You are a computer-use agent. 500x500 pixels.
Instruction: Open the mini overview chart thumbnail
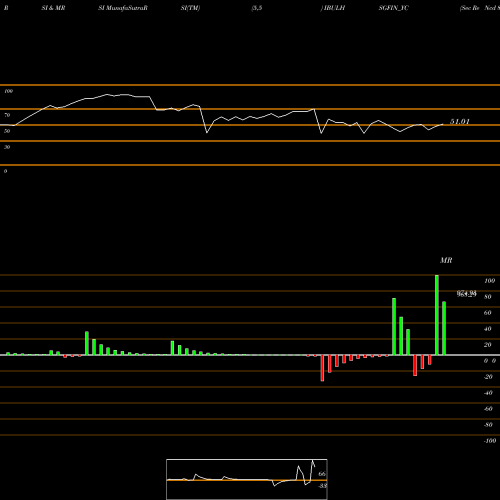247,479
